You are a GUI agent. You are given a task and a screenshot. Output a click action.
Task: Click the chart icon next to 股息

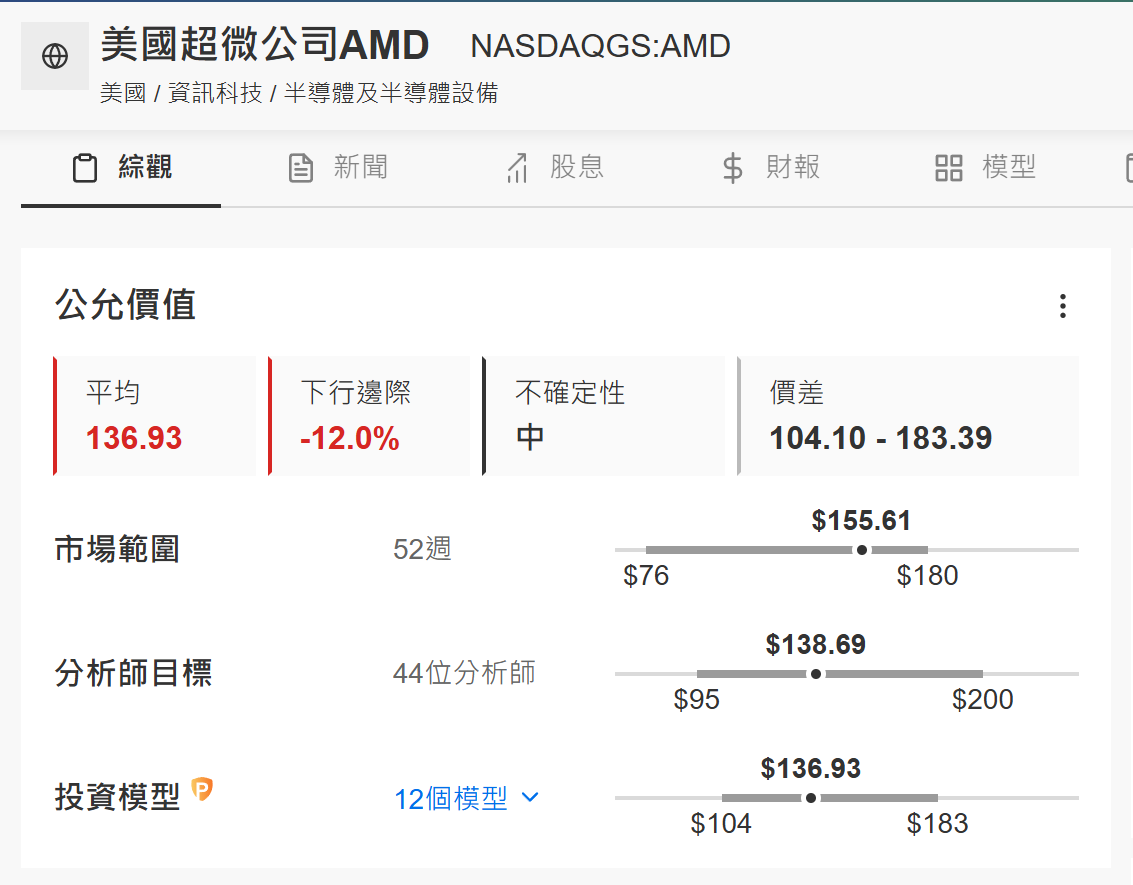click(x=517, y=168)
